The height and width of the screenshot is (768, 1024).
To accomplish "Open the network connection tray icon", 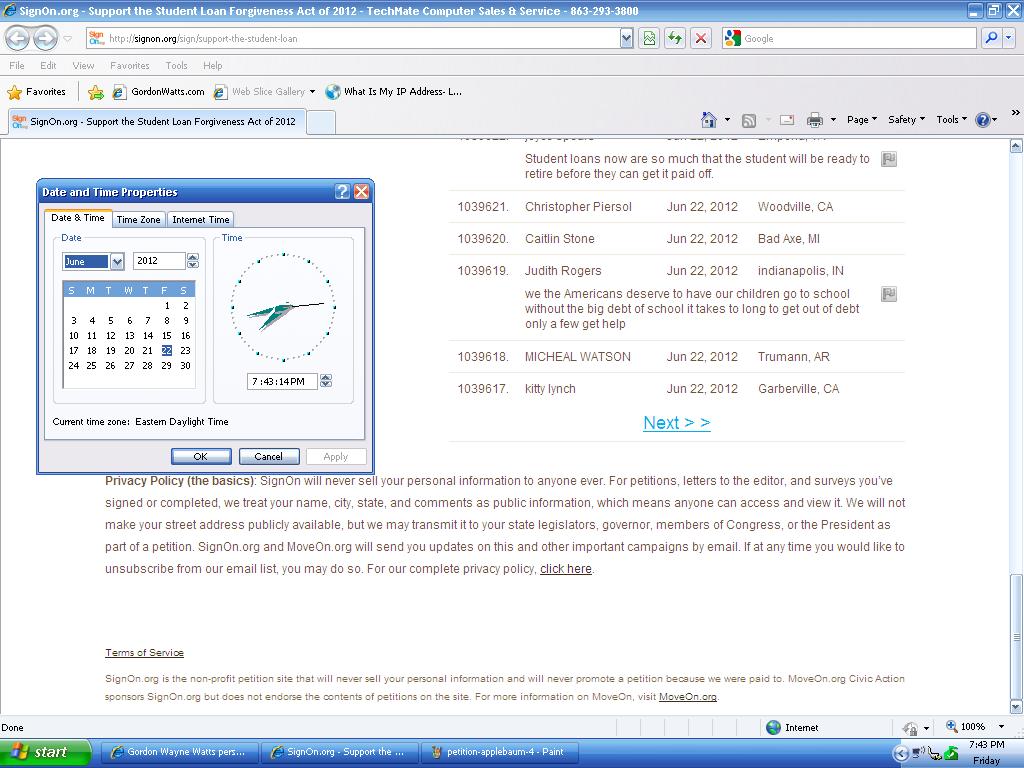I will point(918,754).
